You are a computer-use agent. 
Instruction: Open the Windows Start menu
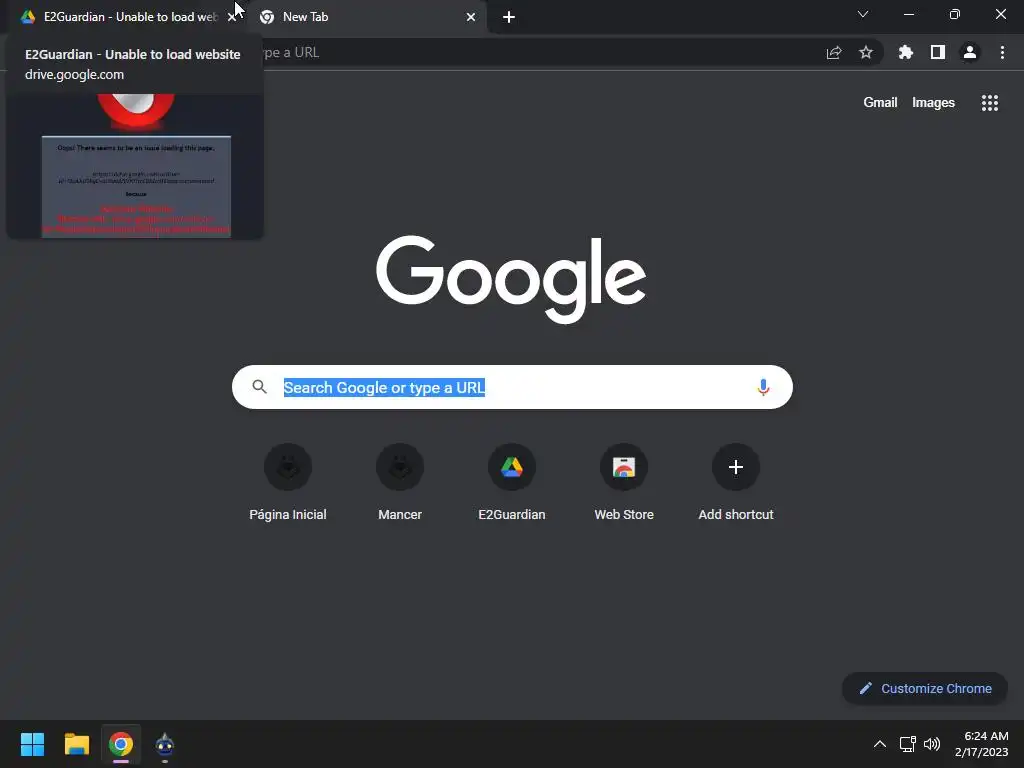(33, 744)
